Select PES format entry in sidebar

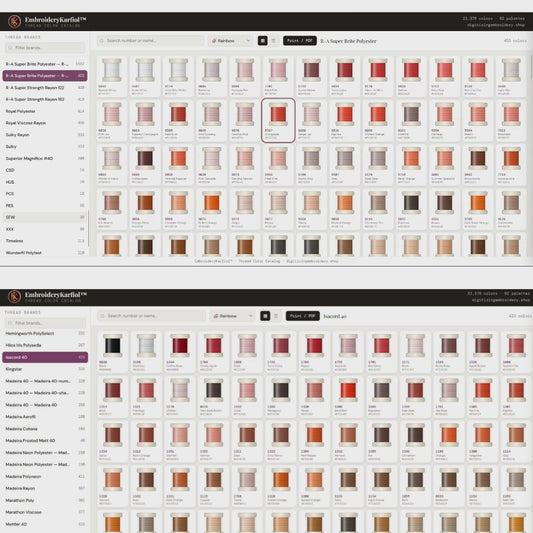coord(45,206)
